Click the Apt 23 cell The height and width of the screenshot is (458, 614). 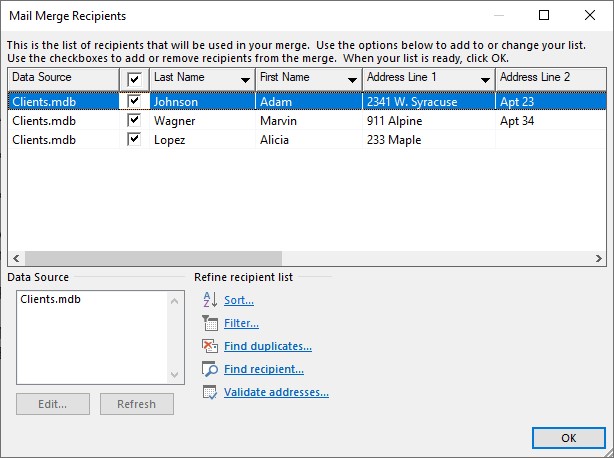point(551,101)
